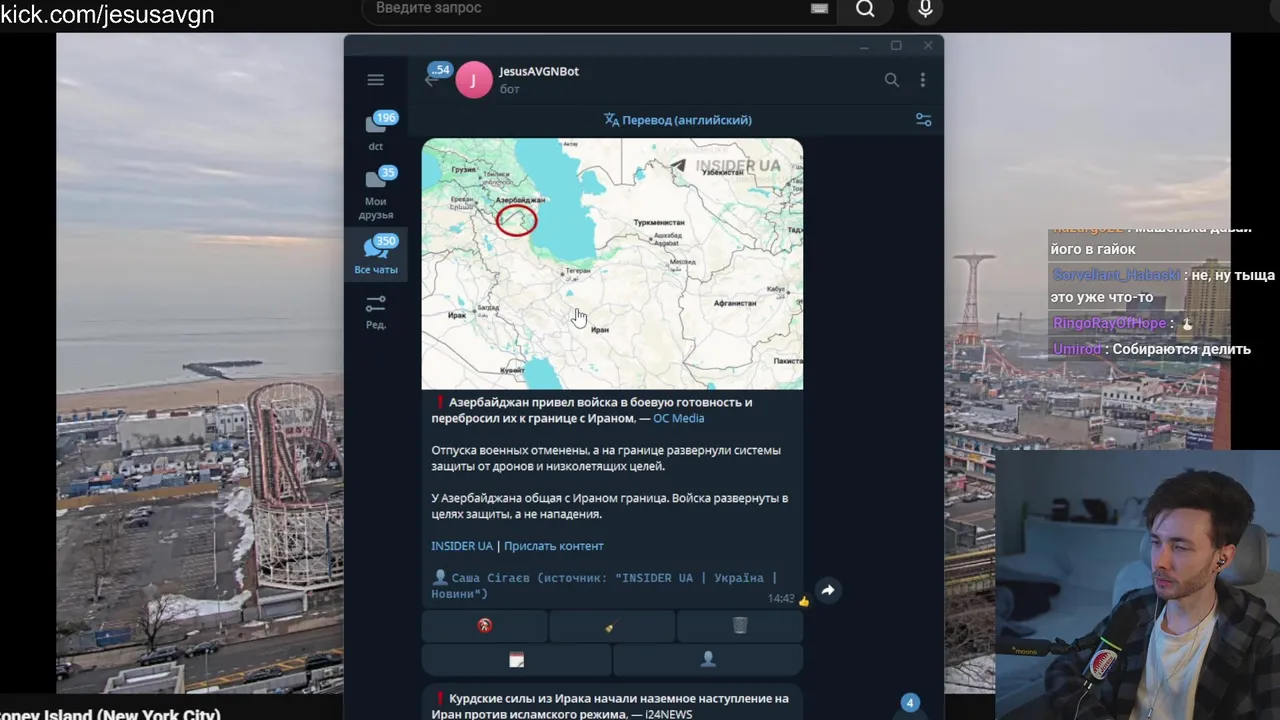Open the Прислать контент link

(553, 546)
